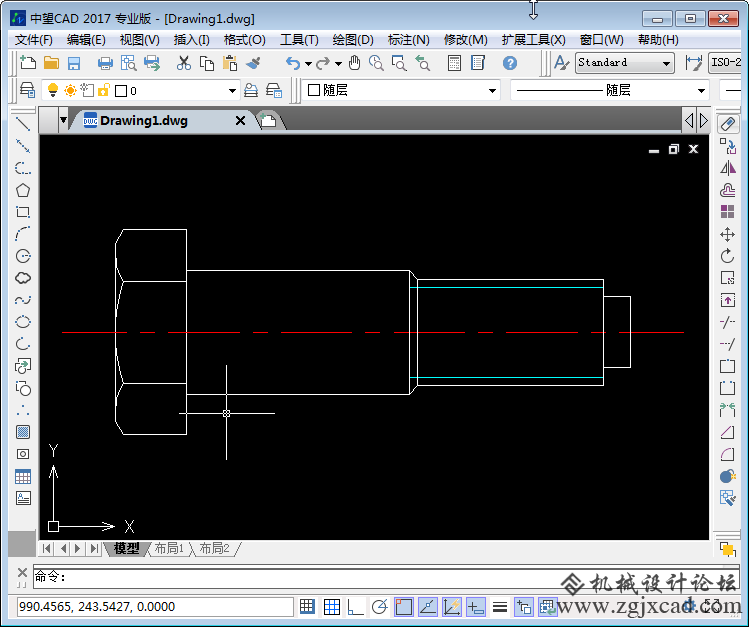The image size is (749, 627).
Task: Click the Save icon
Action: pyautogui.click(x=74, y=63)
